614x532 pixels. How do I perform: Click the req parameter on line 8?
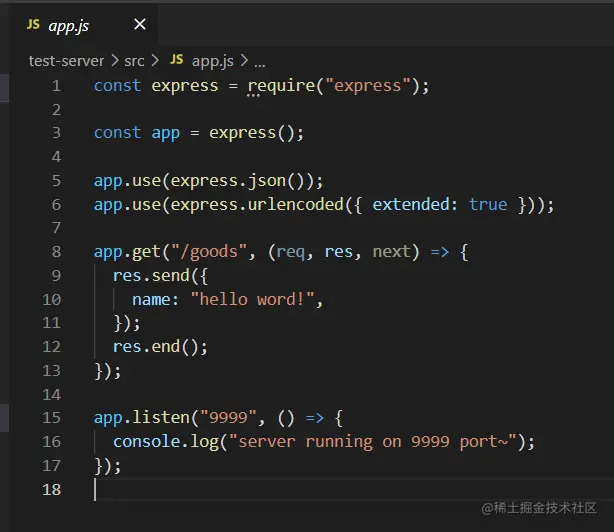(291, 252)
